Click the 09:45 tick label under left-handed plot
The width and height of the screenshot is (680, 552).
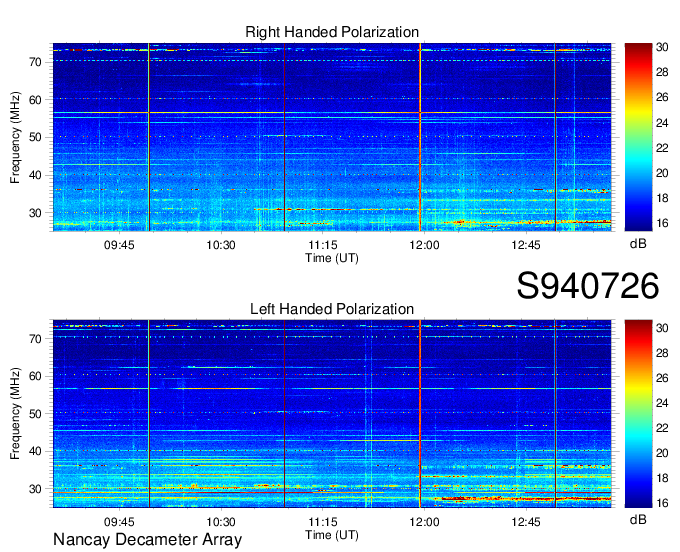point(119,522)
